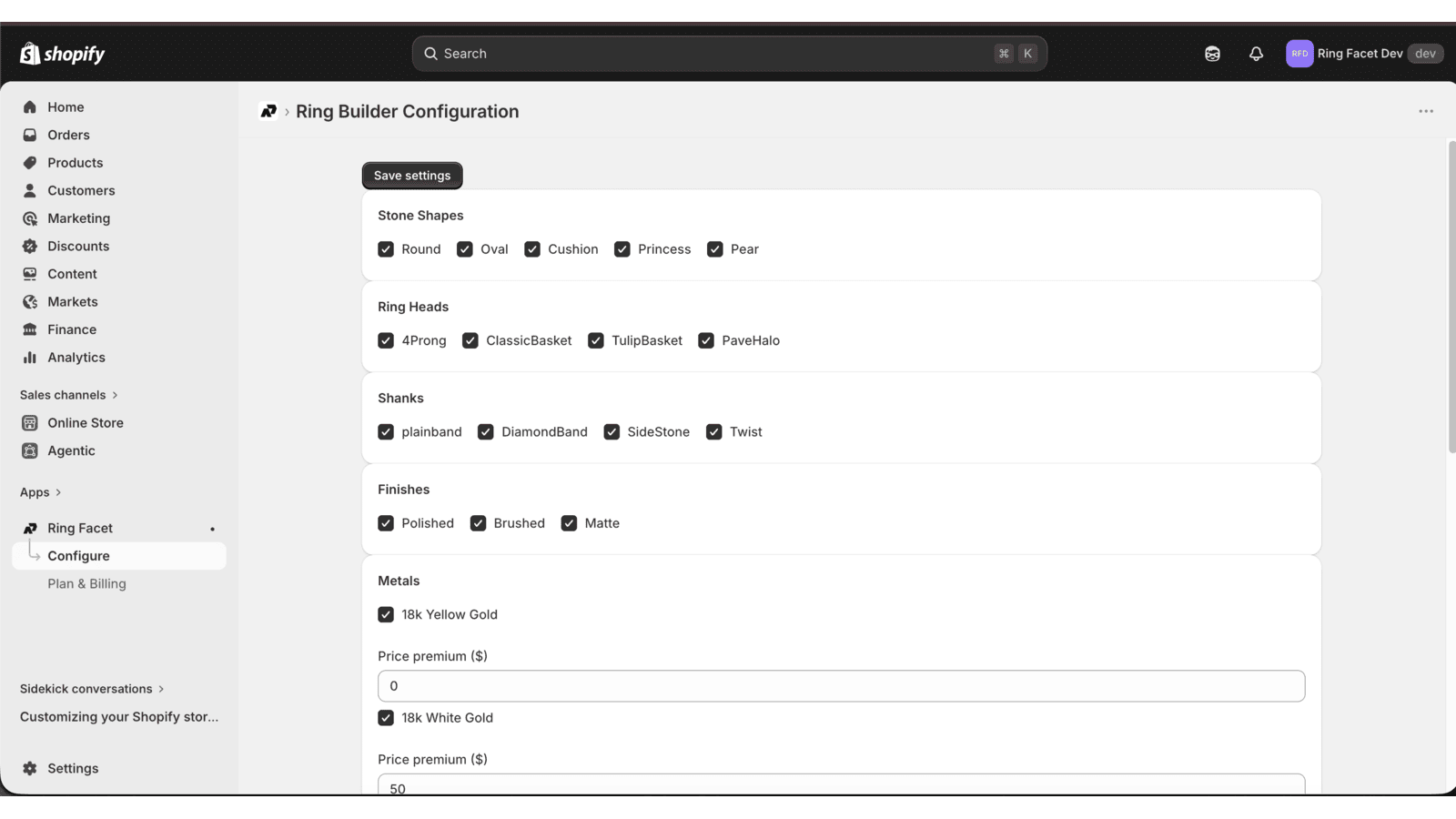Open the Sidekick assistant icon

[x=1212, y=54]
